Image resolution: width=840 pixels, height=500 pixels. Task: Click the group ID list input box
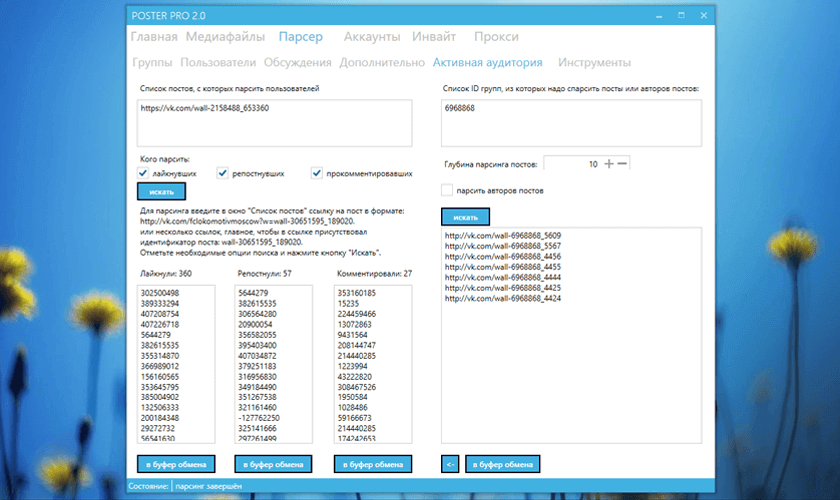[x=571, y=123]
